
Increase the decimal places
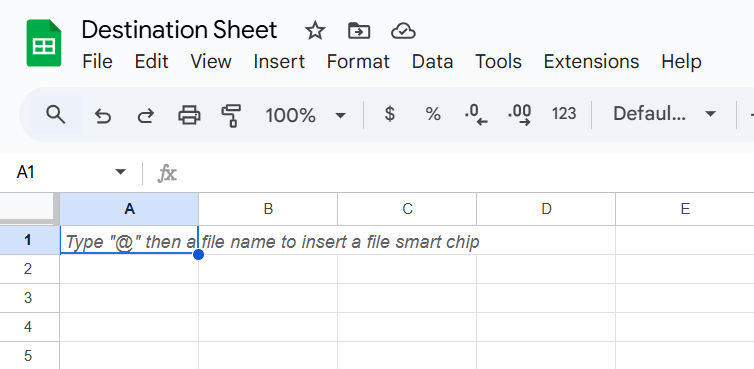click(519, 115)
